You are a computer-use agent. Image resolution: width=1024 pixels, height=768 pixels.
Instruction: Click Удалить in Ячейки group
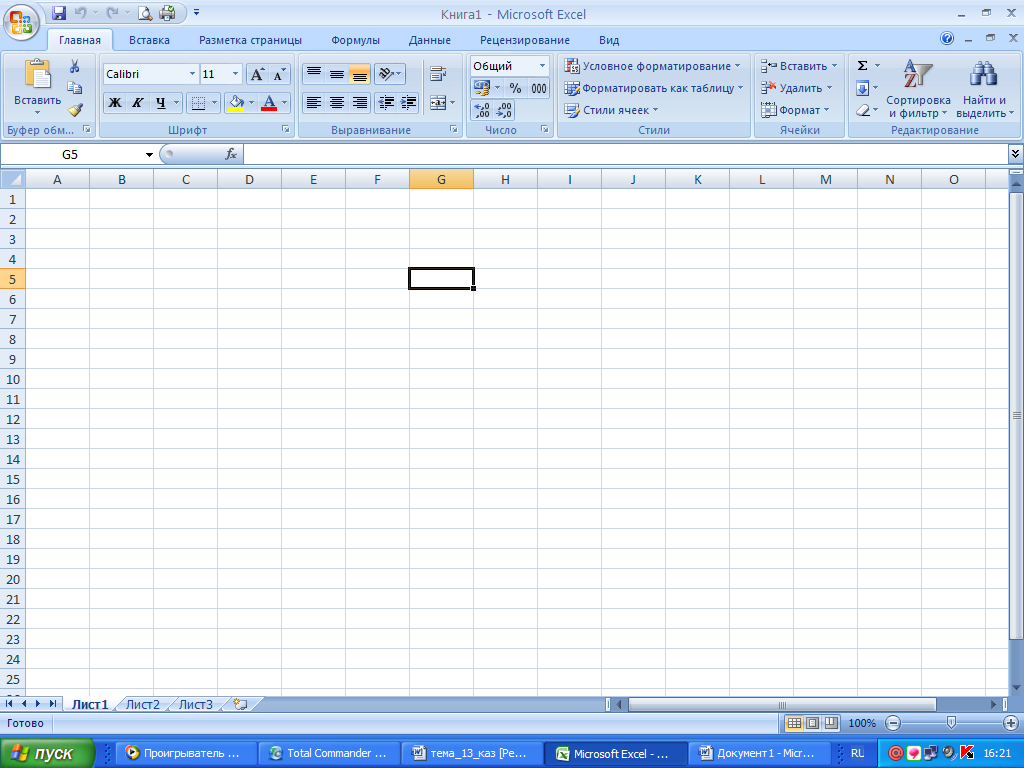coord(796,88)
